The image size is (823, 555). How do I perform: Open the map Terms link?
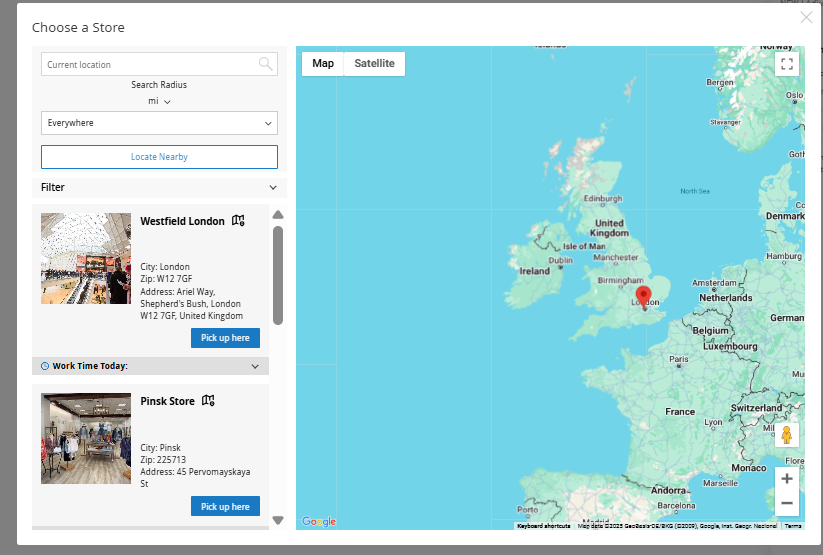tap(793, 526)
